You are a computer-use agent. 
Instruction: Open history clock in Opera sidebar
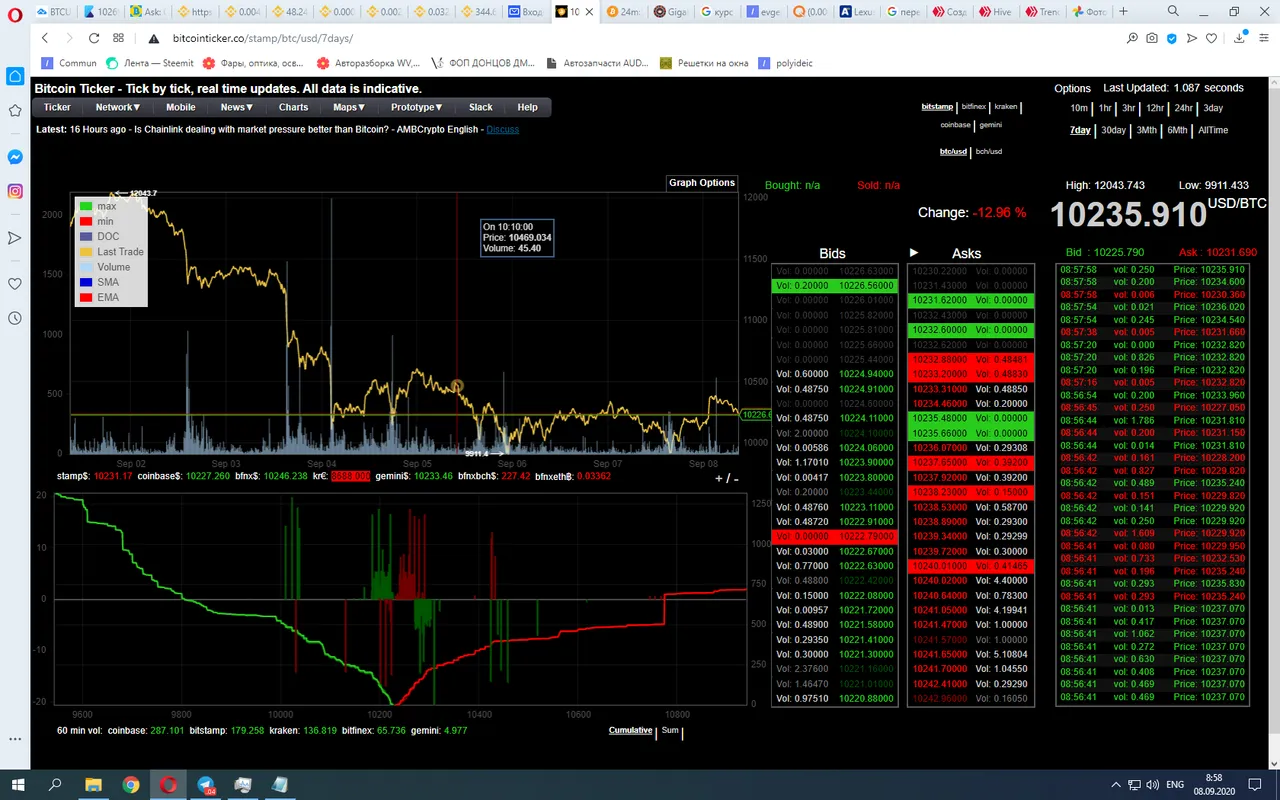(15, 318)
